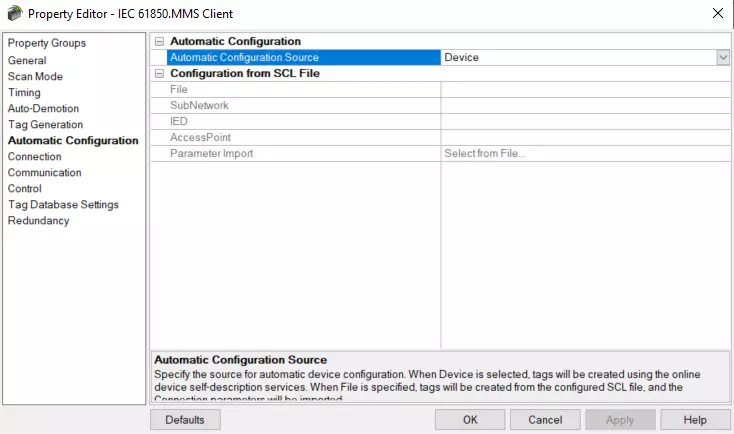Open the Scan Mode property group
734x434 pixels.
point(35,76)
